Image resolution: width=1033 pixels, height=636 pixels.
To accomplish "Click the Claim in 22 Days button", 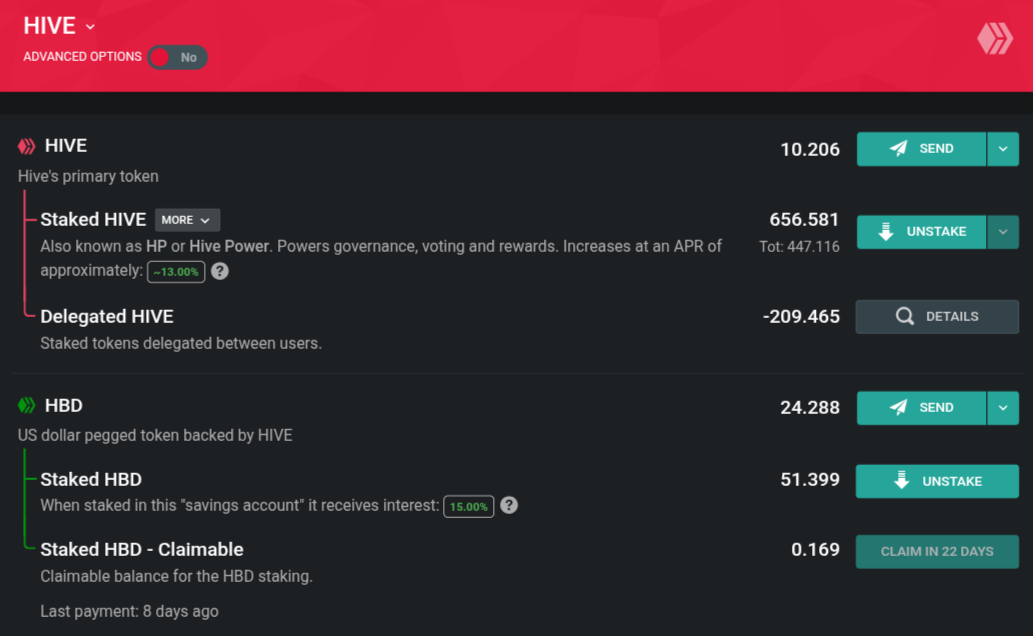I will [937, 552].
